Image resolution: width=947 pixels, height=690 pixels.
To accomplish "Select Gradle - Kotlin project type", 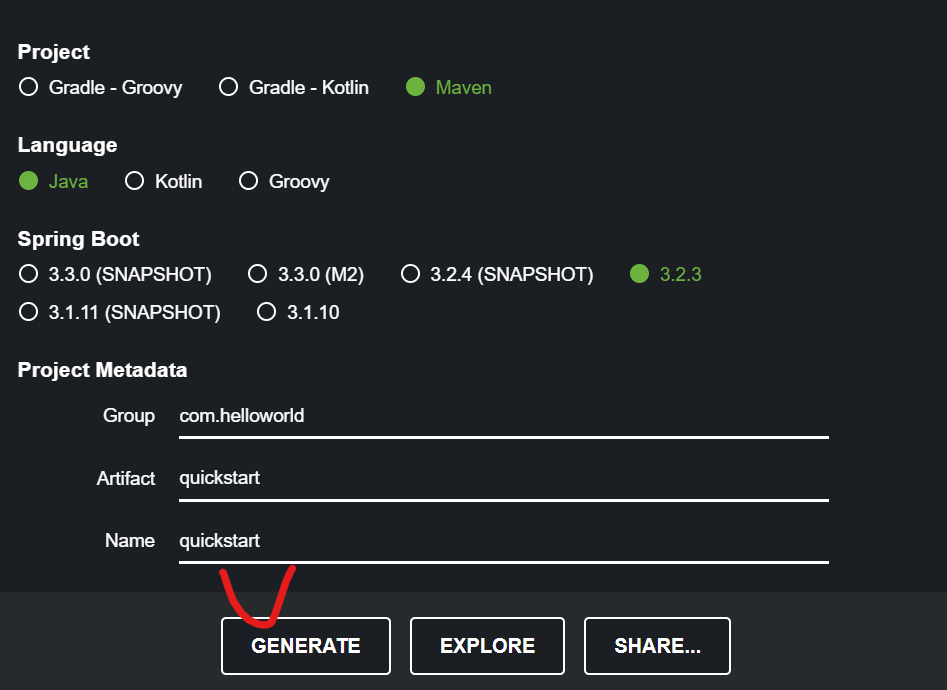I will pyautogui.click(x=294, y=88).
